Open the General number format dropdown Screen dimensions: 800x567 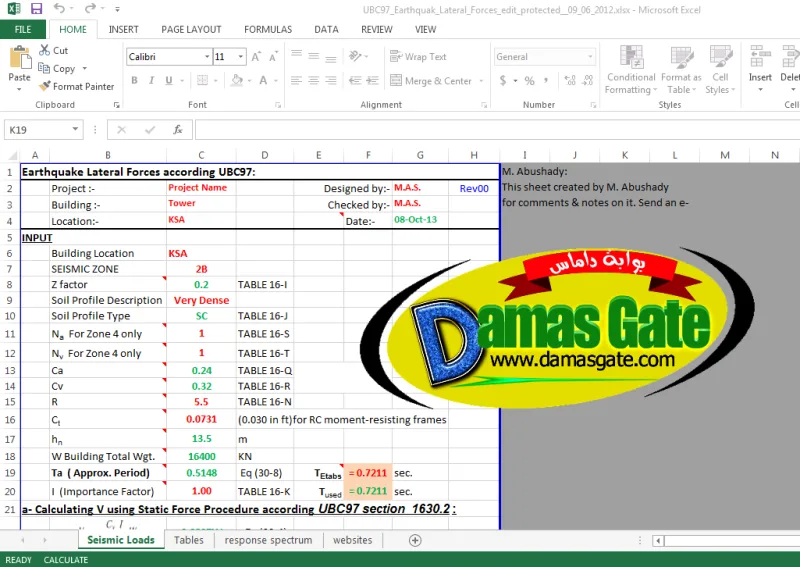click(x=590, y=57)
